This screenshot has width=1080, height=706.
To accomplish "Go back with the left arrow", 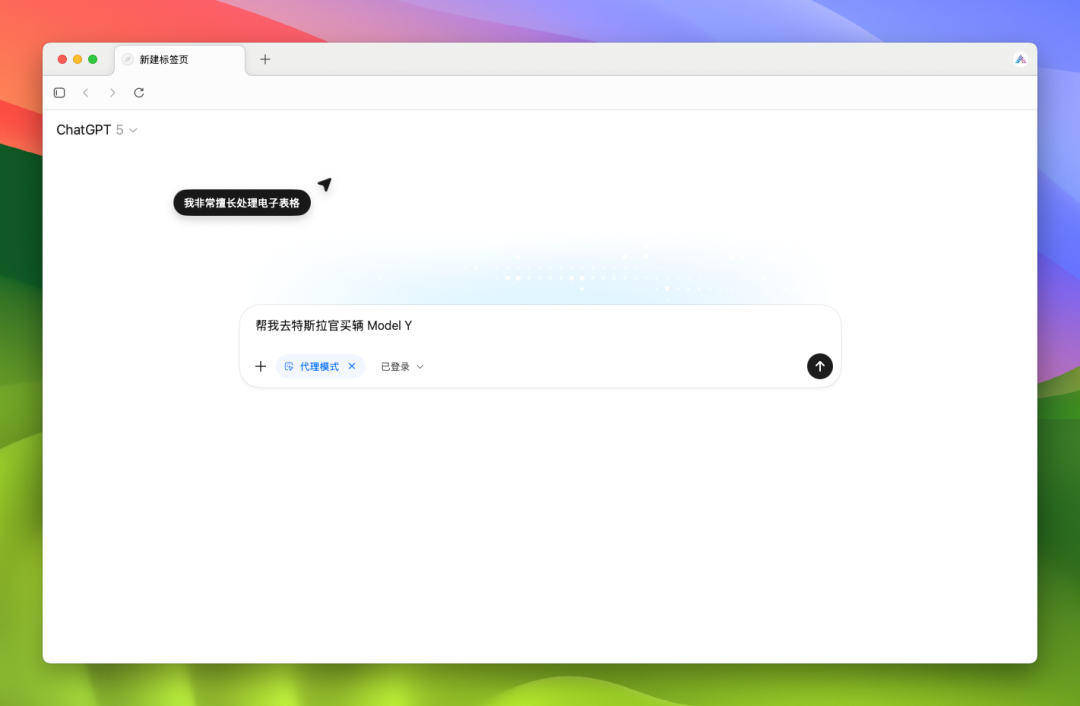I will pyautogui.click(x=86, y=93).
